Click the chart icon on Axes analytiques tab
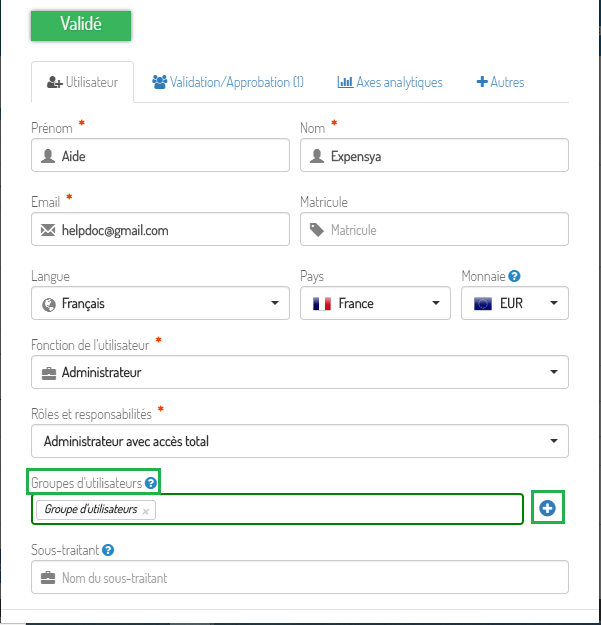This screenshot has width=601, height=625. pyautogui.click(x=345, y=82)
